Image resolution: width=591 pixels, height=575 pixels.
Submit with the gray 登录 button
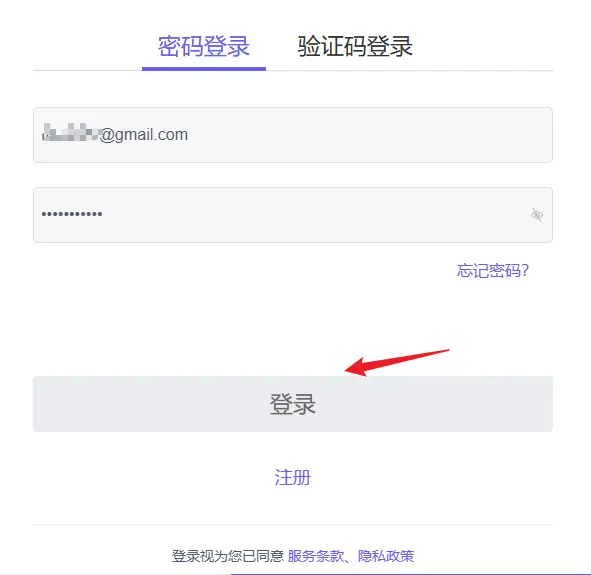[293, 404]
